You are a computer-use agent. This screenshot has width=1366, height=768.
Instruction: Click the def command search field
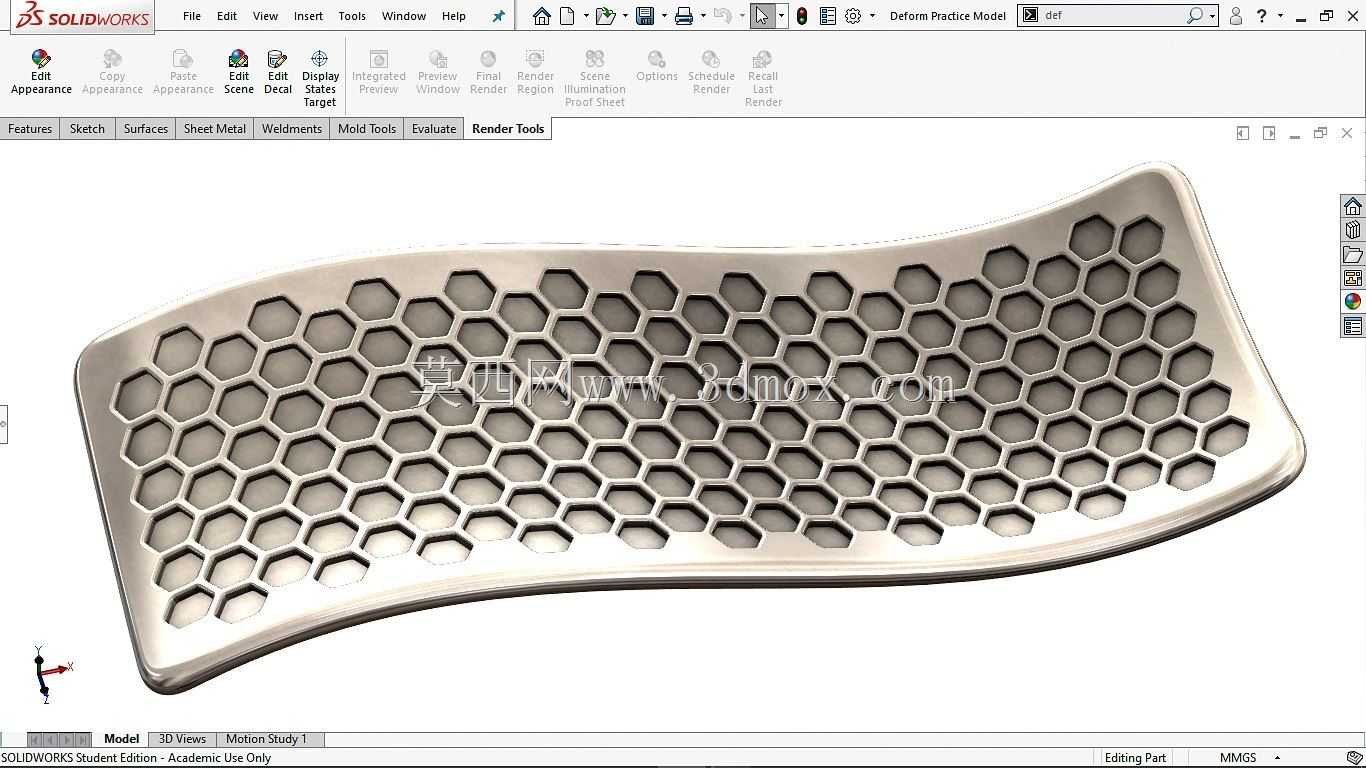(x=1113, y=16)
